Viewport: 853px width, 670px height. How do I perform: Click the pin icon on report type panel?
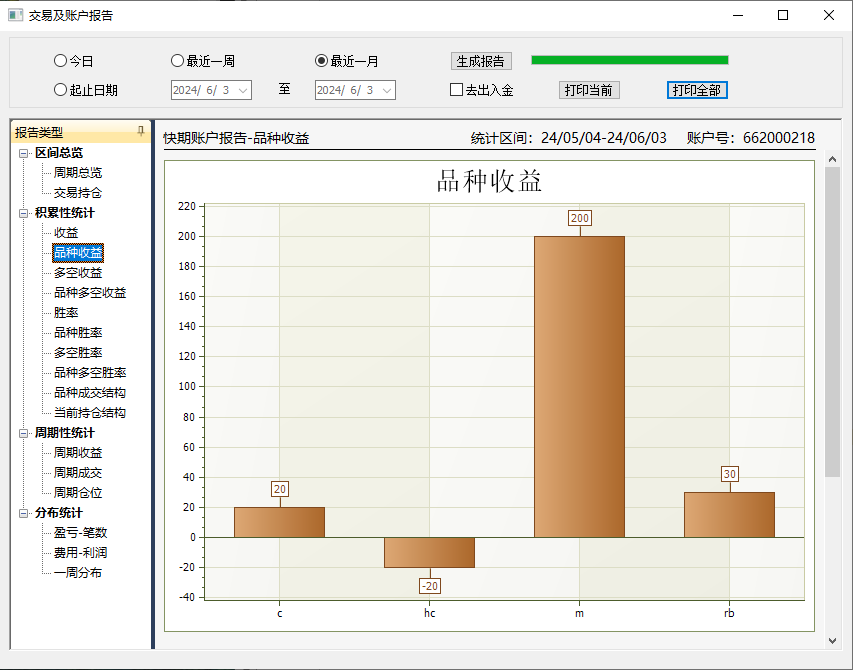[x=140, y=131]
